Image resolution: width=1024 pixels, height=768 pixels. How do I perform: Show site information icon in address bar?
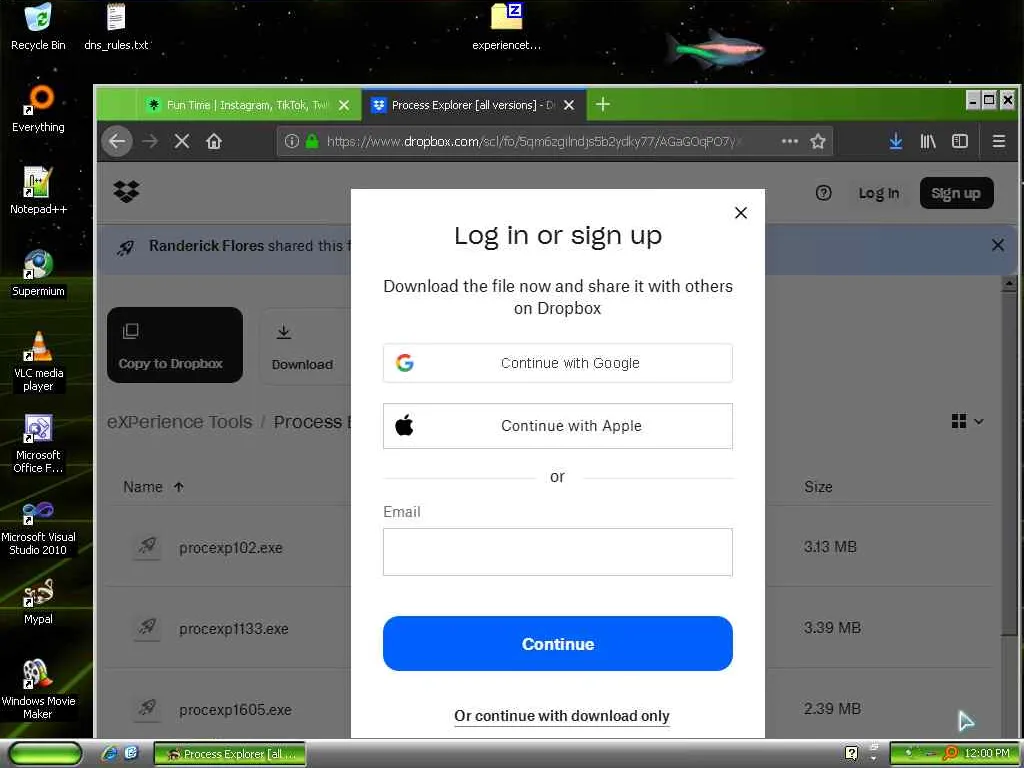[292, 141]
